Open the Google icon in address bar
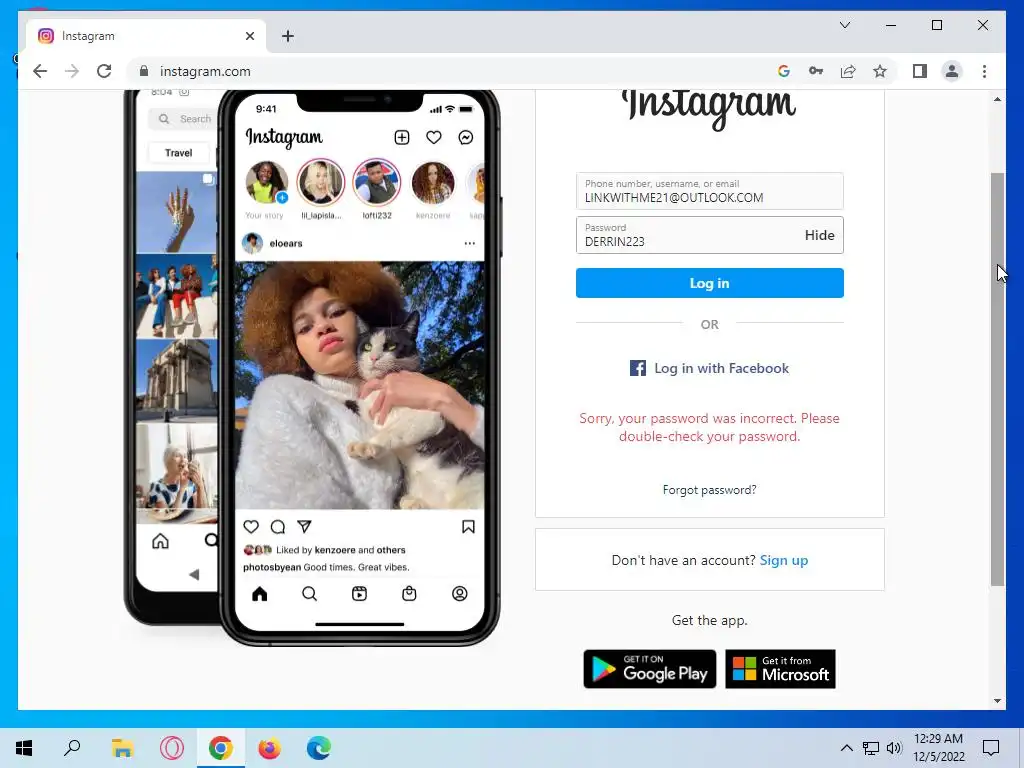Screen dimensions: 1024x768 click(784, 71)
